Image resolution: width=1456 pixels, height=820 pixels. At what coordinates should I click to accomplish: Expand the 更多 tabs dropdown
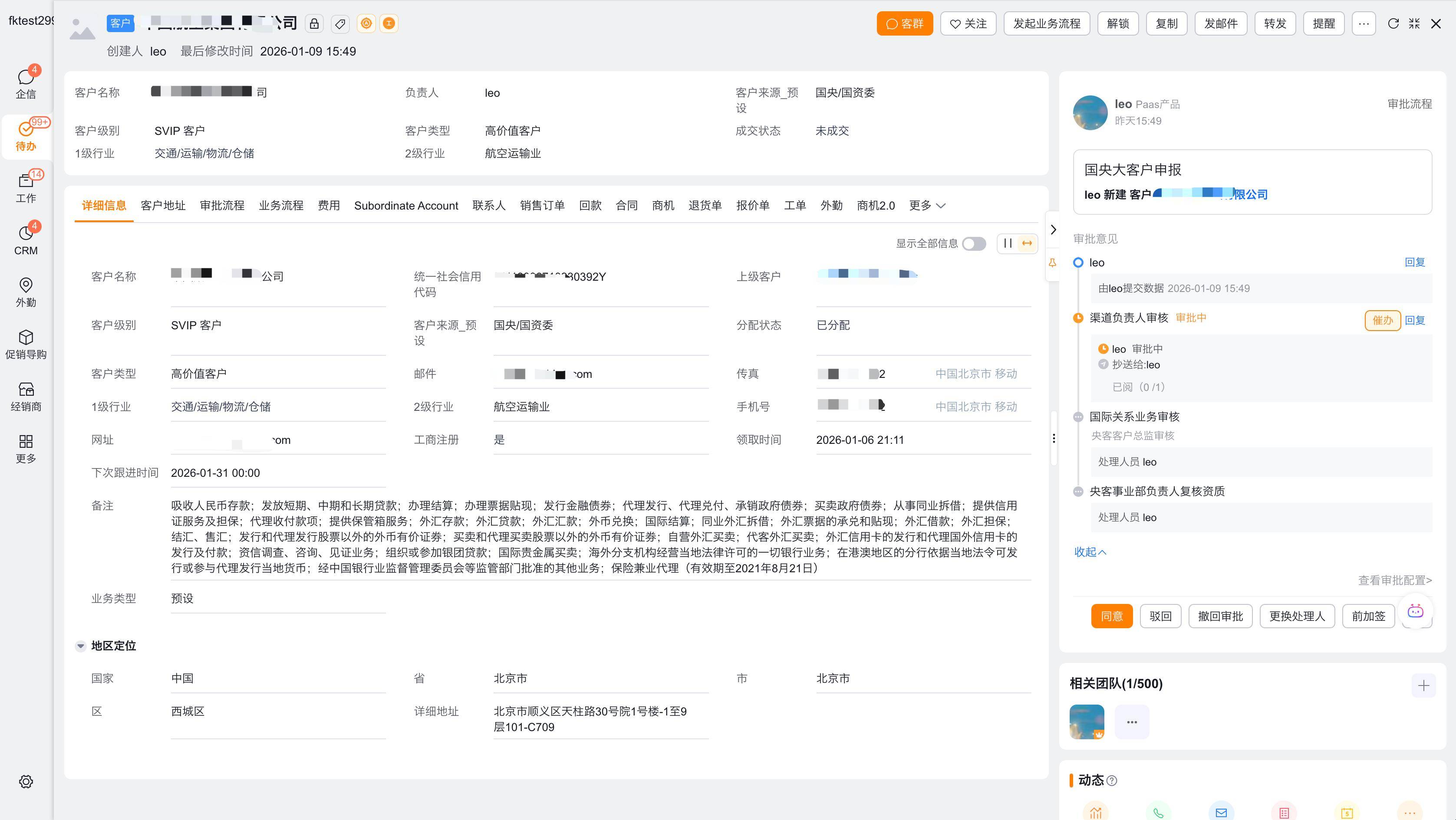927,206
